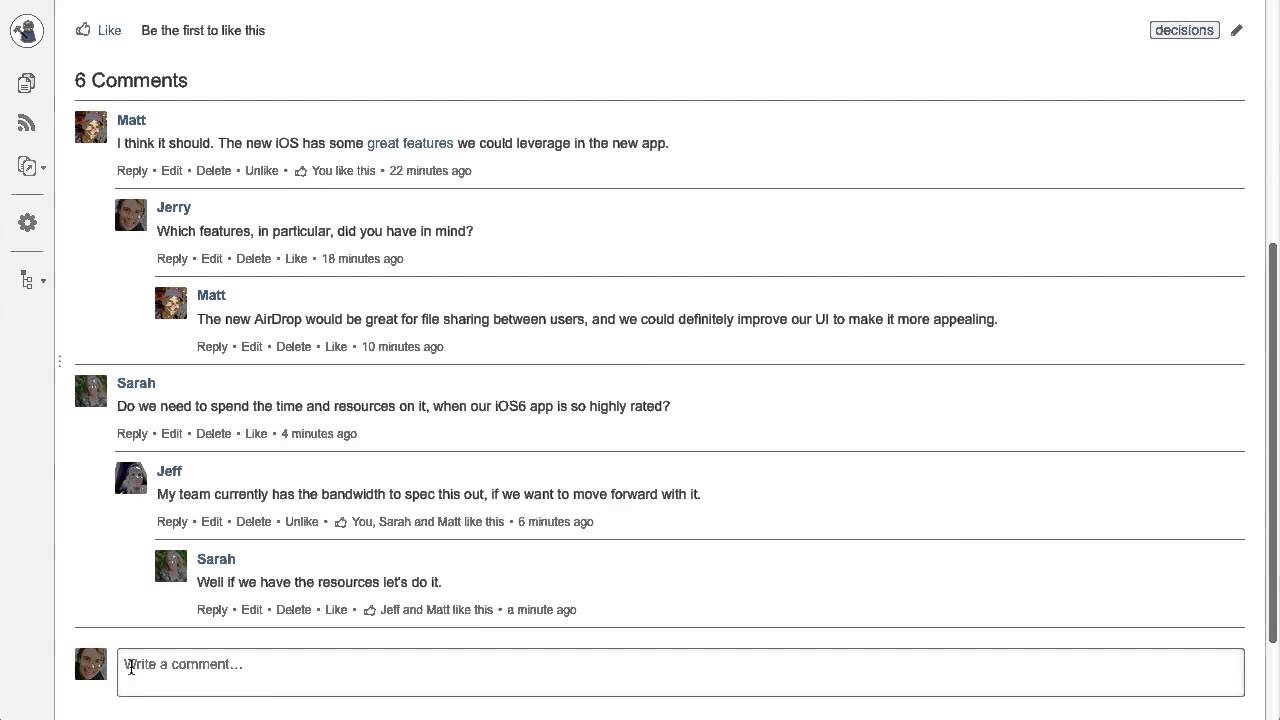Delete Matt's AirDrop comment
This screenshot has width=1280, height=720.
coord(293,347)
